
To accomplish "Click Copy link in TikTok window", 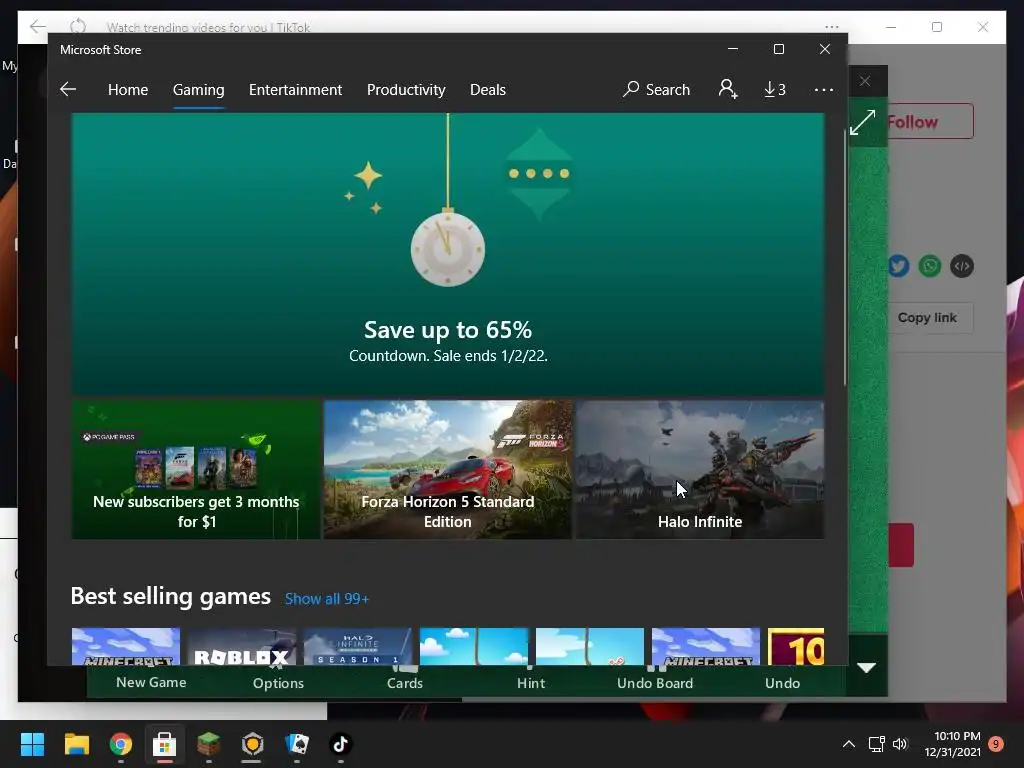I will [x=927, y=317].
